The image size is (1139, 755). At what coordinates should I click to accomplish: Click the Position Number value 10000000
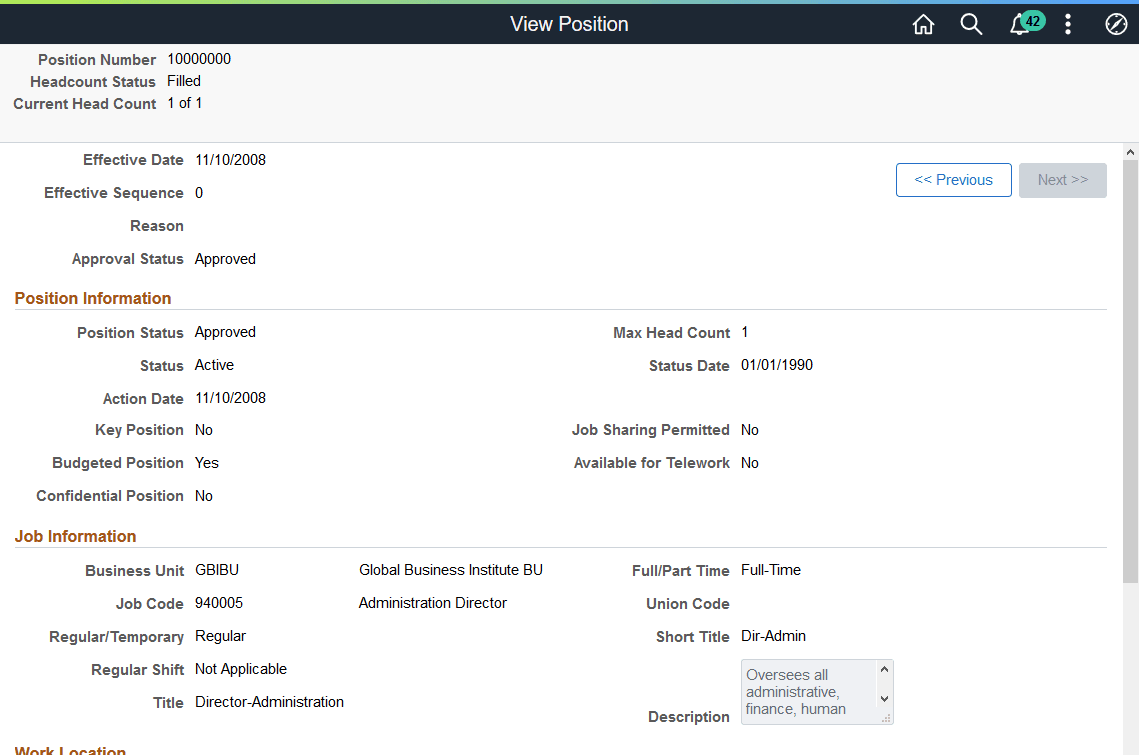click(200, 59)
